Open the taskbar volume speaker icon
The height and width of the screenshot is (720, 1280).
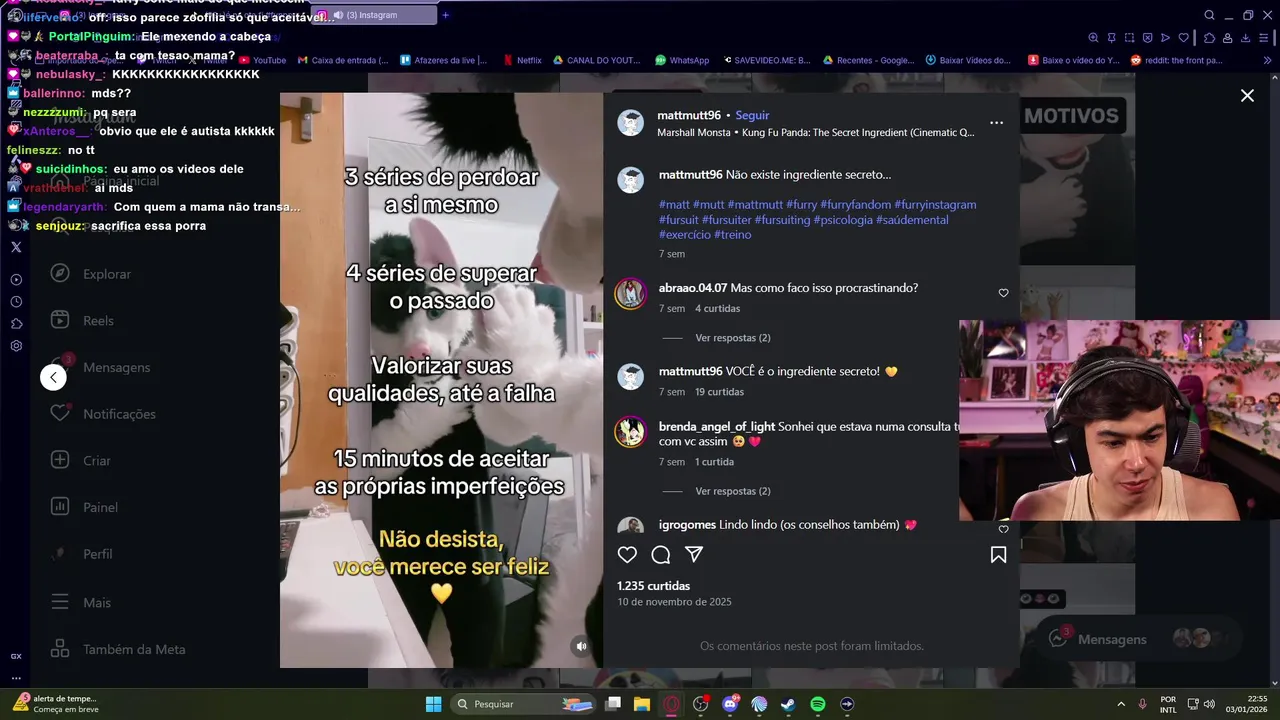[1209, 704]
